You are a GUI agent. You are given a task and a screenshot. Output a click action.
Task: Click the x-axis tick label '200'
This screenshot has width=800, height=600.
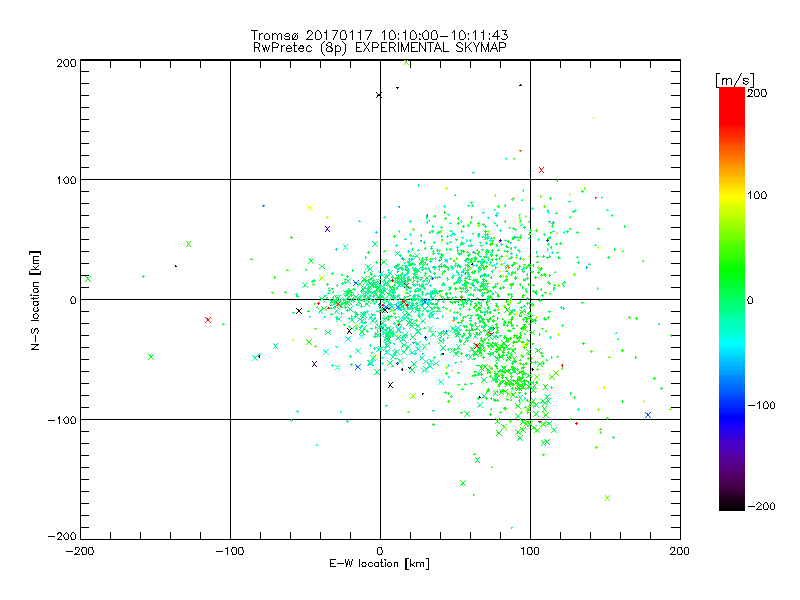coord(680,551)
